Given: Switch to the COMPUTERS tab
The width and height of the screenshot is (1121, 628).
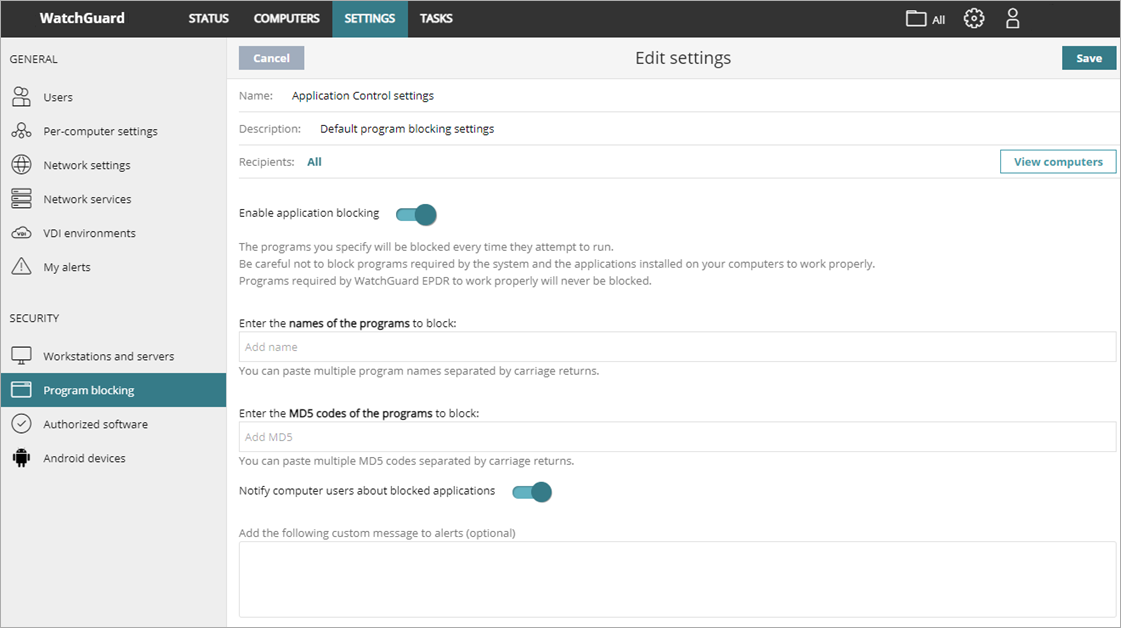Looking at the screenshot, I should pos(287,18).
